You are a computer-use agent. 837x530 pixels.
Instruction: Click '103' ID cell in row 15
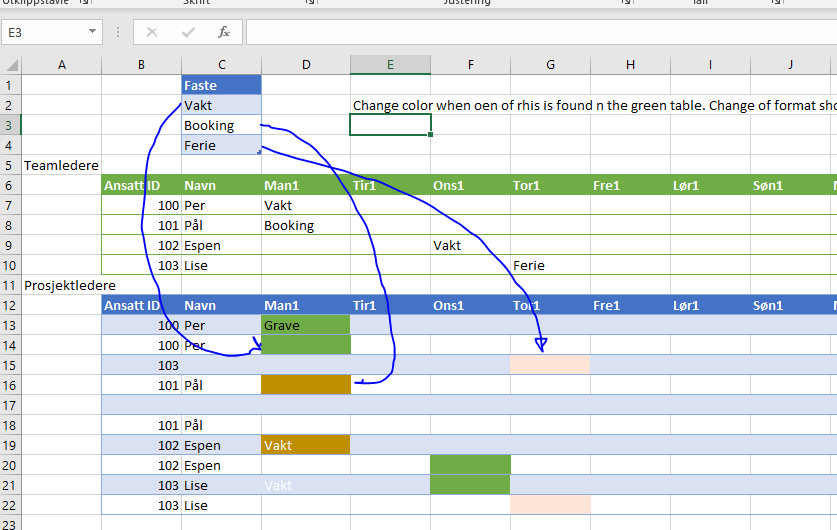141,366
